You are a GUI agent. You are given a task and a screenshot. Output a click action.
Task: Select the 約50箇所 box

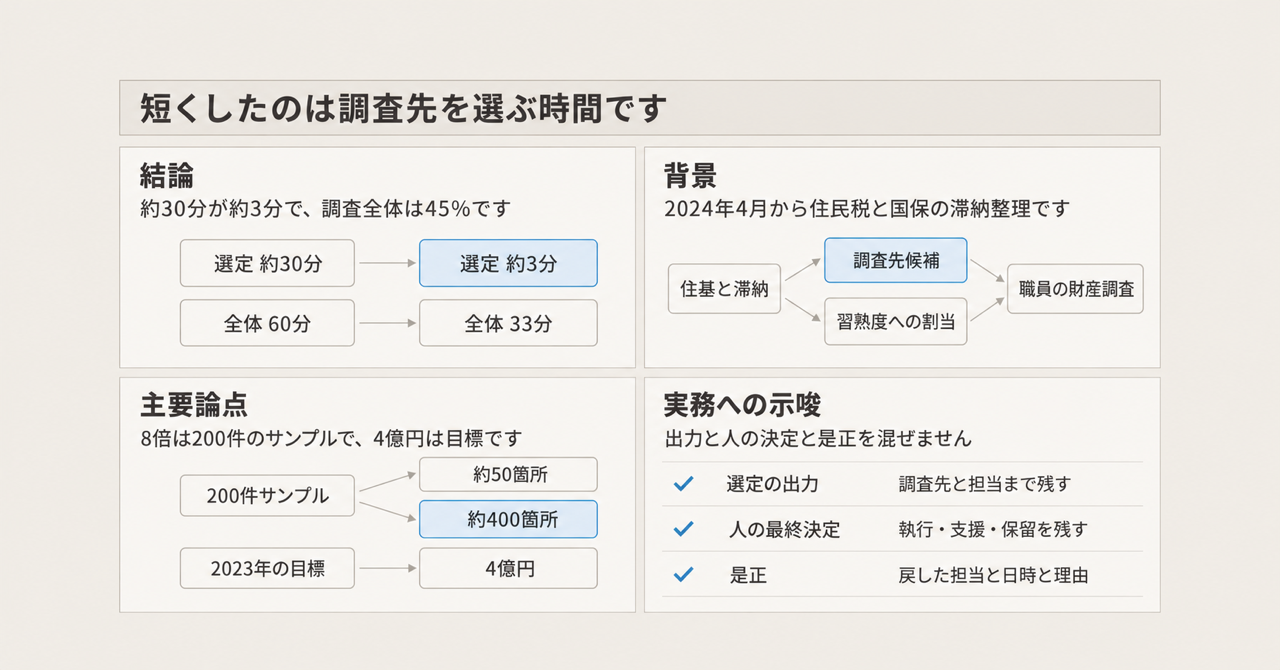coord(508,475)
